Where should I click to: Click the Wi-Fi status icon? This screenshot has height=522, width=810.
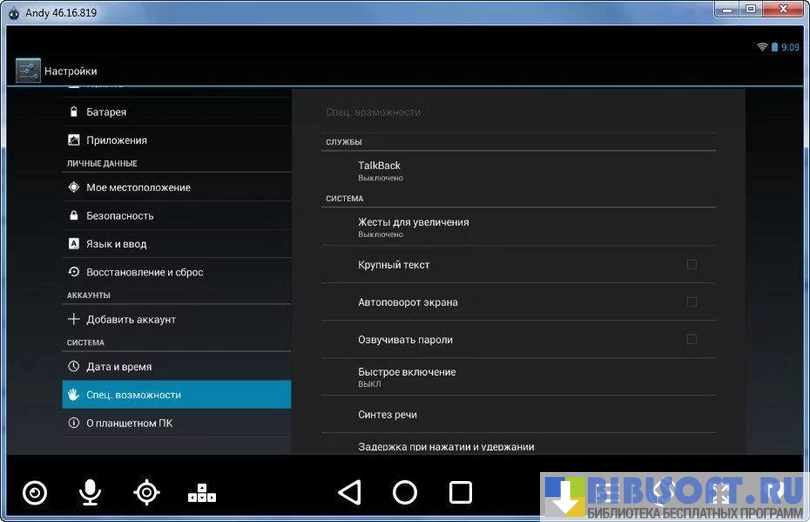[762, 47]
